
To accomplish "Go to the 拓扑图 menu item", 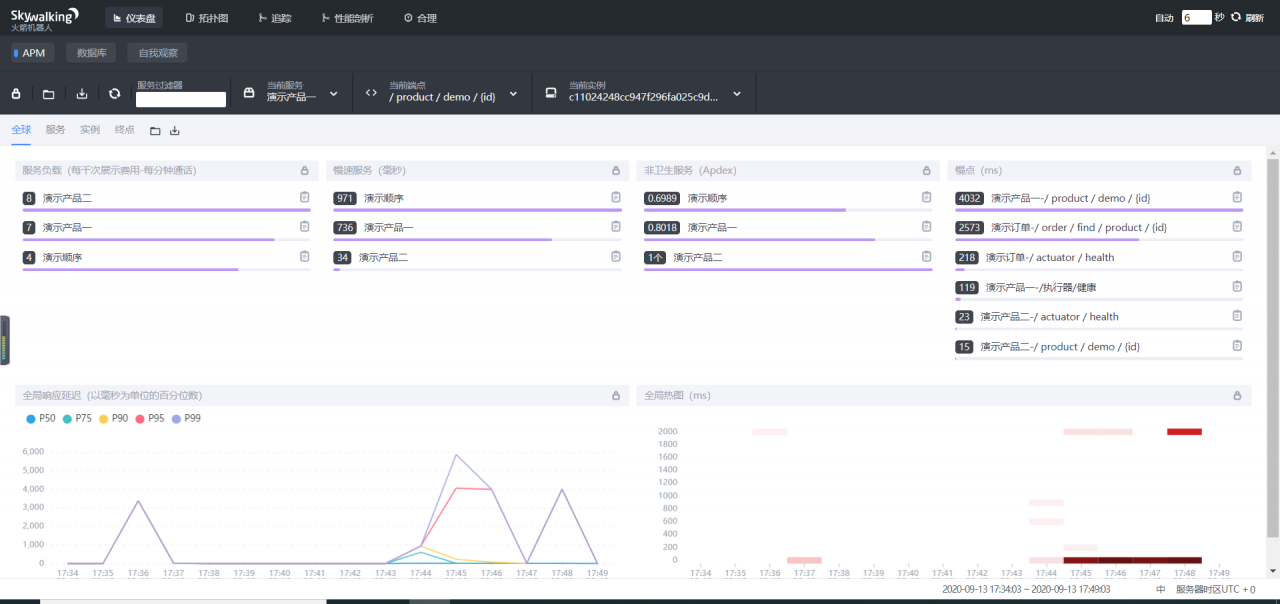I will (x=208, y=18).
